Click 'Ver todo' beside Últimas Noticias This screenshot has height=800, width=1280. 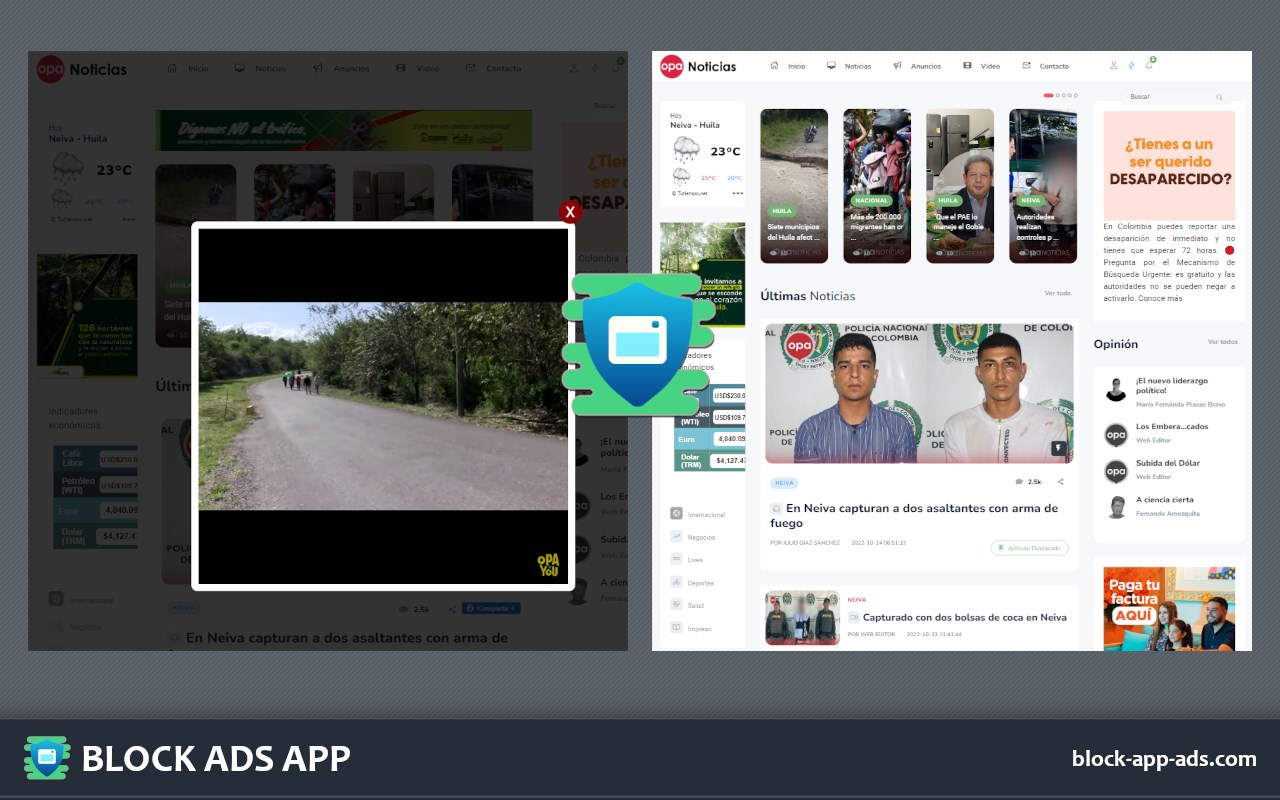[x=1057, y=293]
